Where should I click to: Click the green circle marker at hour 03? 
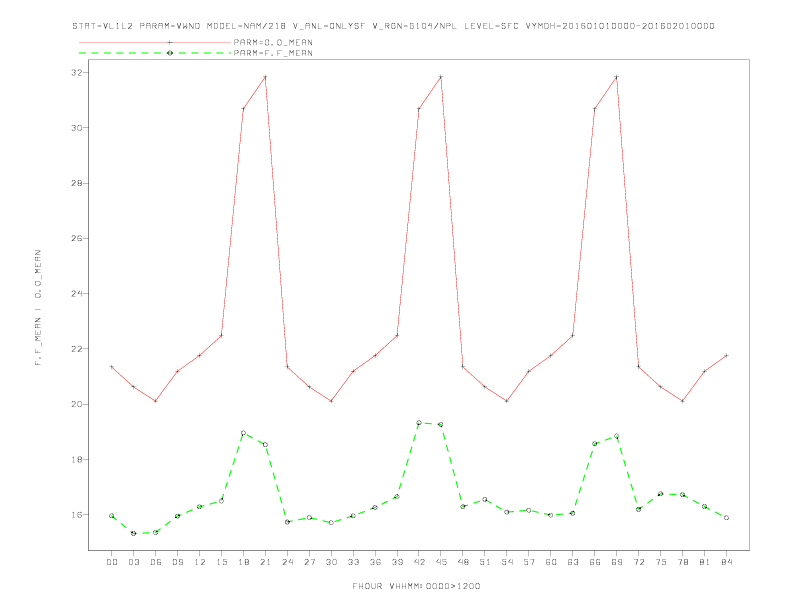click(133, 533)
